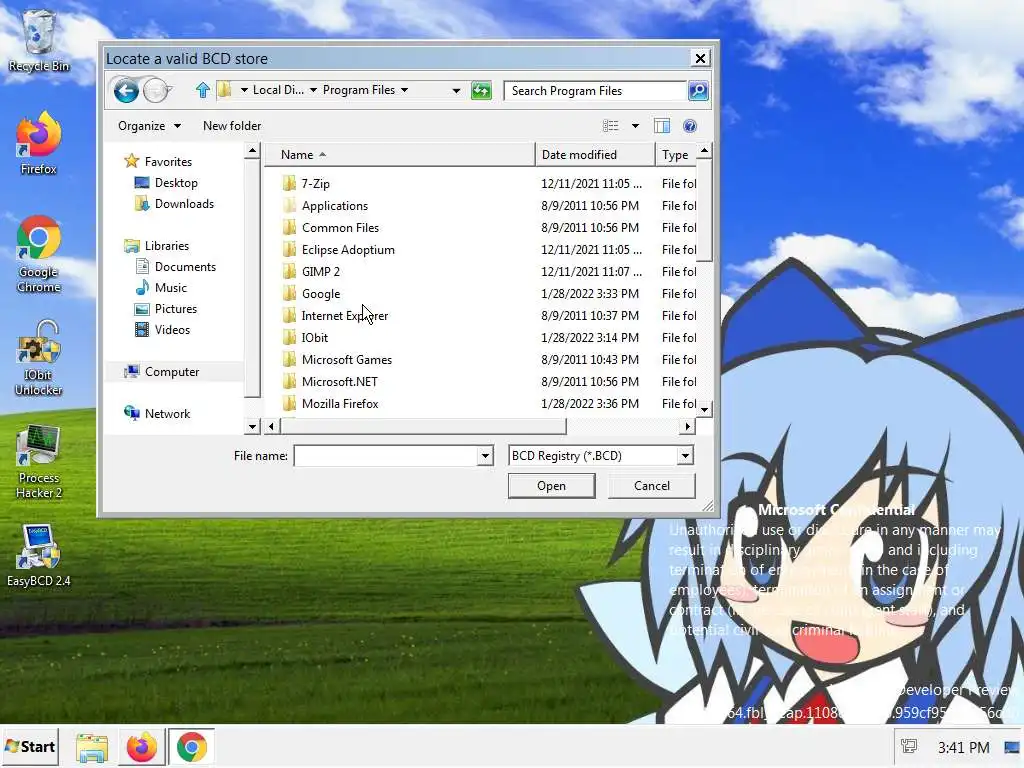Open the Start menu
Screen dimensions: 1024x768
(30, 747)
